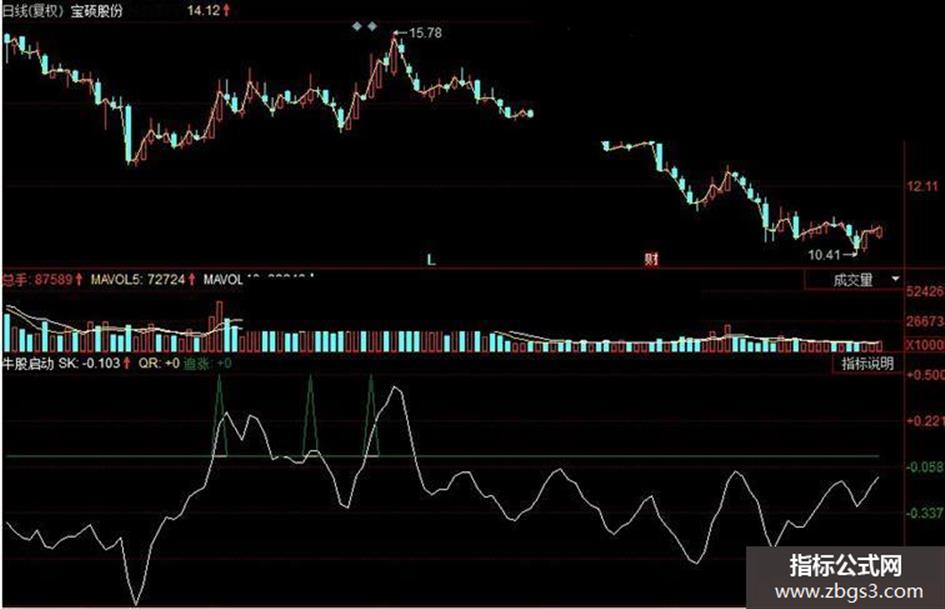Select the 宝硕股份 stock name
This screenshot has height=609, width=945.
coord(96,11)
